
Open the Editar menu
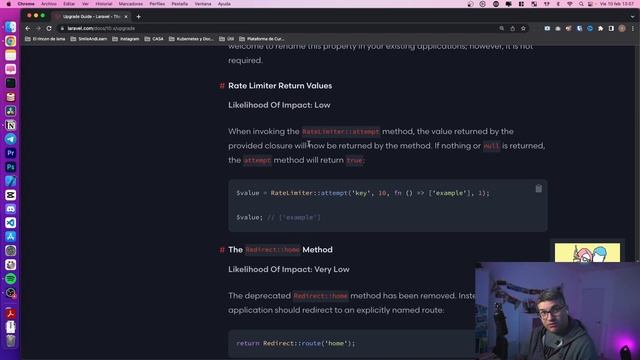coord(69,4)
